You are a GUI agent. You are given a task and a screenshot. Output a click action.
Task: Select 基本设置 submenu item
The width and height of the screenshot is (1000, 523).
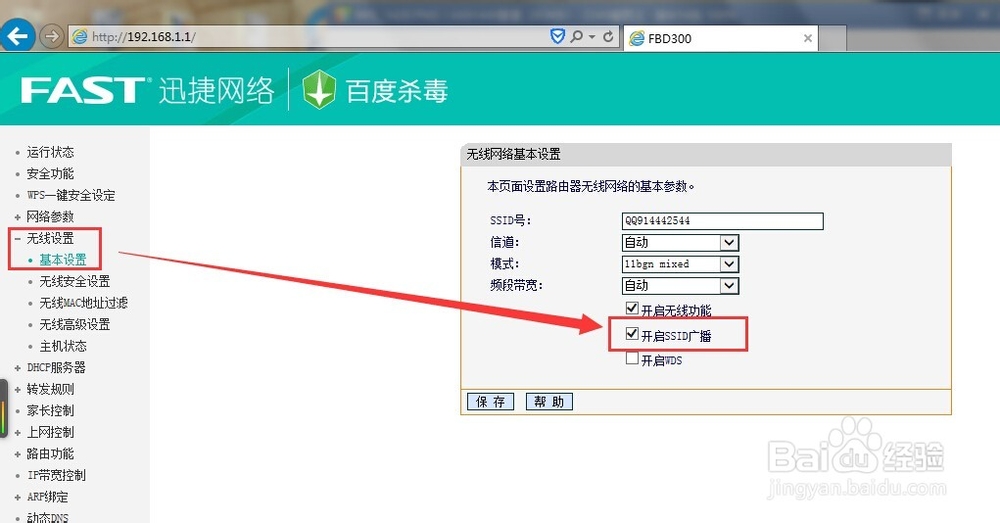click(63, 260)
